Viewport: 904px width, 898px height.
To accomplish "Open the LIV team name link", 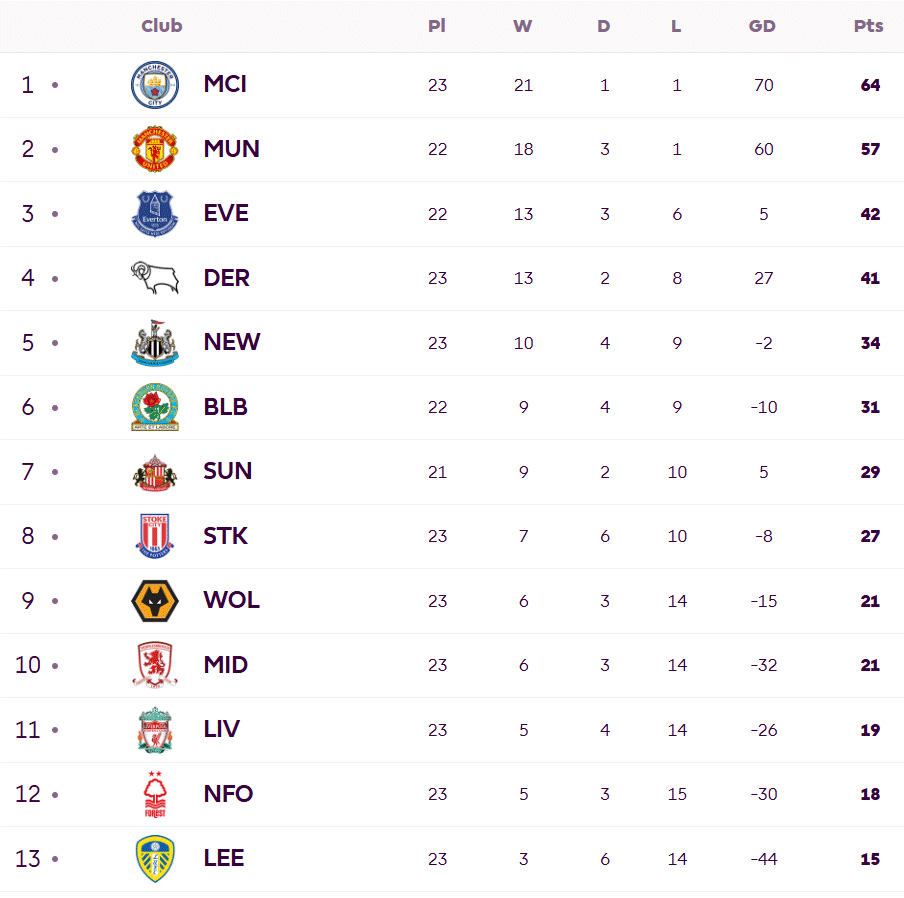I will 221,729.
